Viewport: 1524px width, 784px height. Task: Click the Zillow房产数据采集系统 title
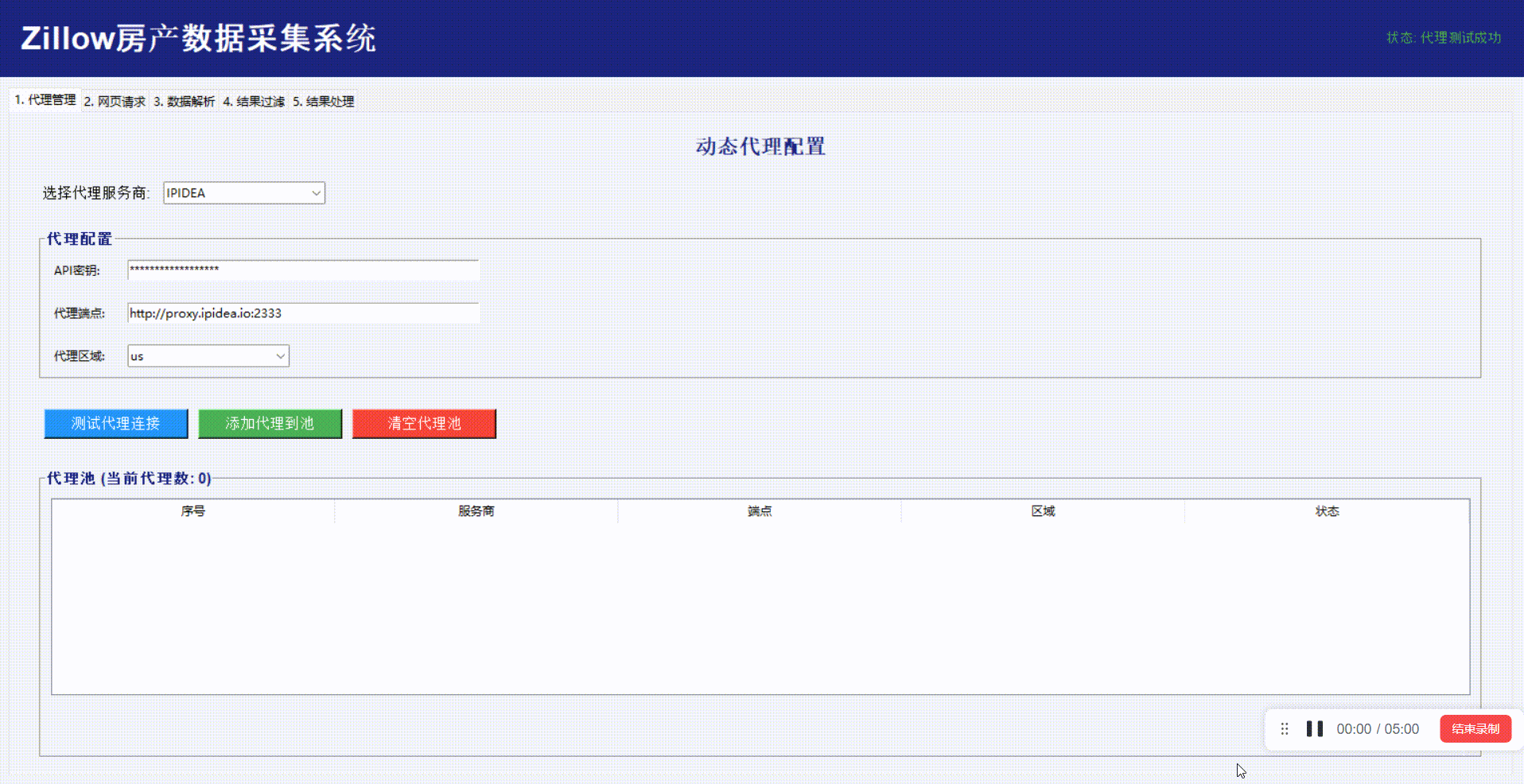tap(198, 38)
